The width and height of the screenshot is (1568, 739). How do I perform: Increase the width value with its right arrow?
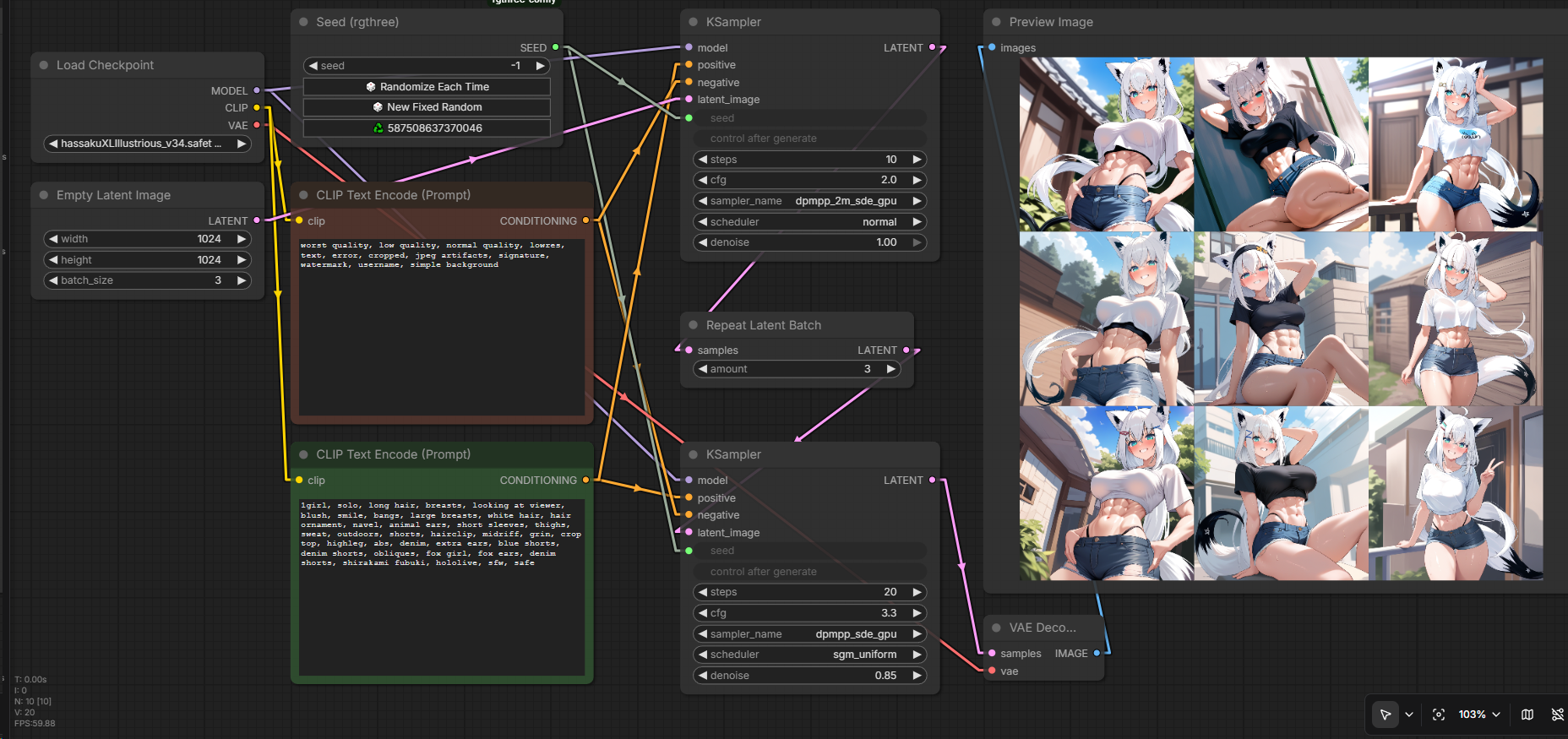pyautogui.click(x=242, y=239)
